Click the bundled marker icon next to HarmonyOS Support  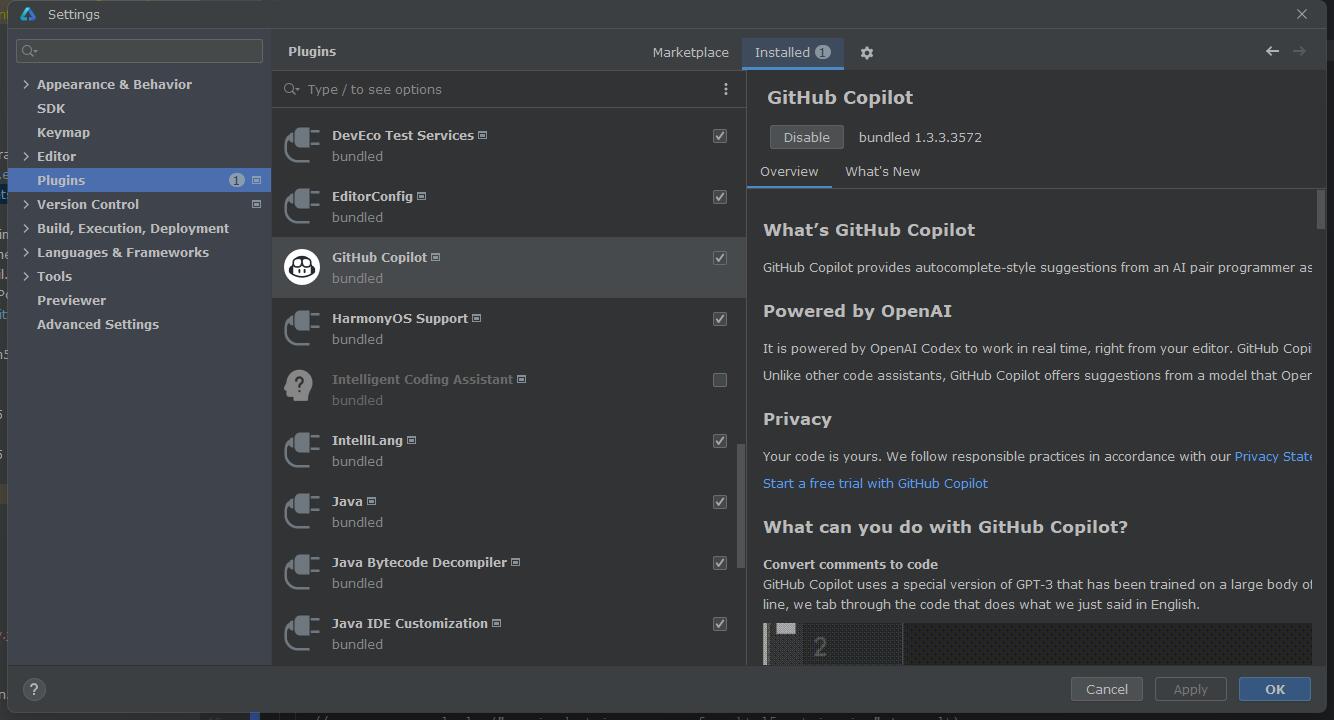point(476,318)
